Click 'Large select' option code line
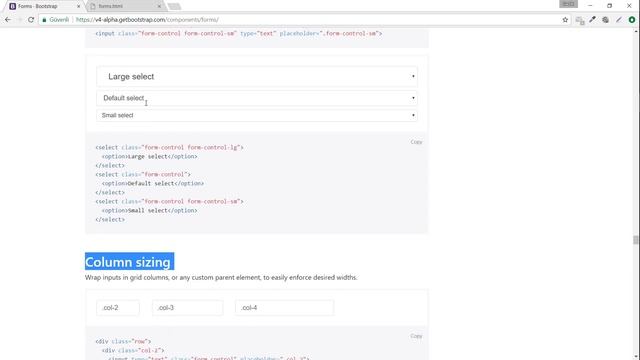640x360 pixels. (x=149, y=156)
